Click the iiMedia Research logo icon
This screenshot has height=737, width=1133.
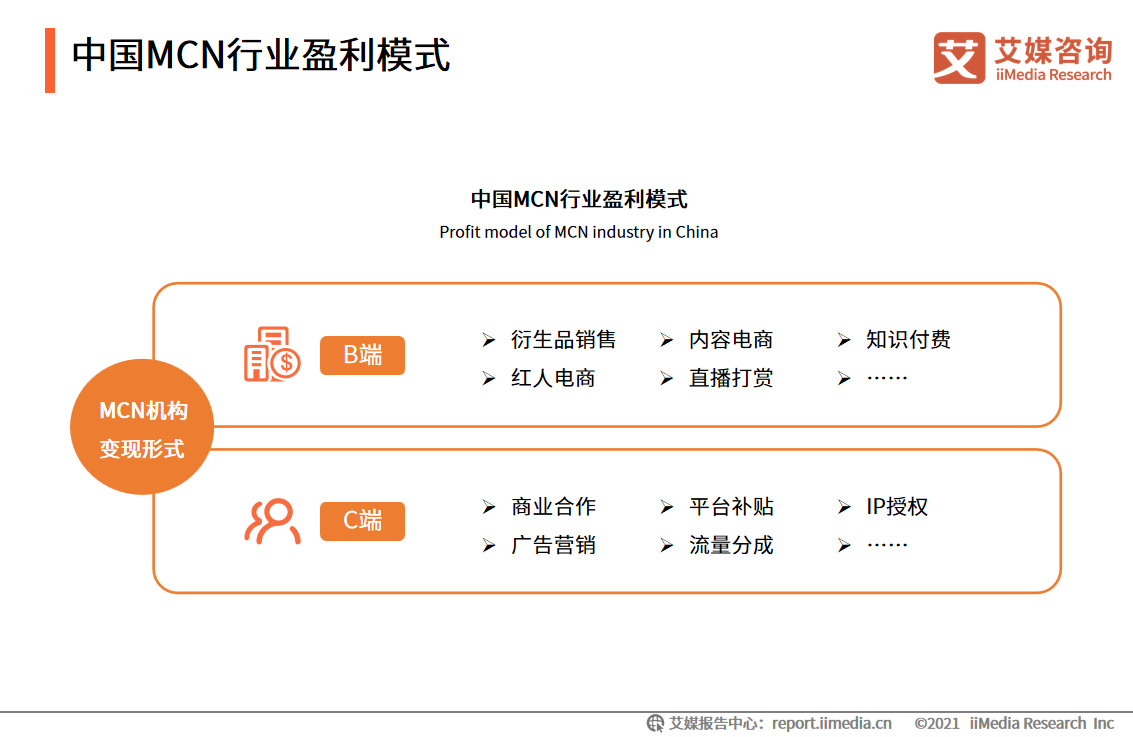pos(959,58)
